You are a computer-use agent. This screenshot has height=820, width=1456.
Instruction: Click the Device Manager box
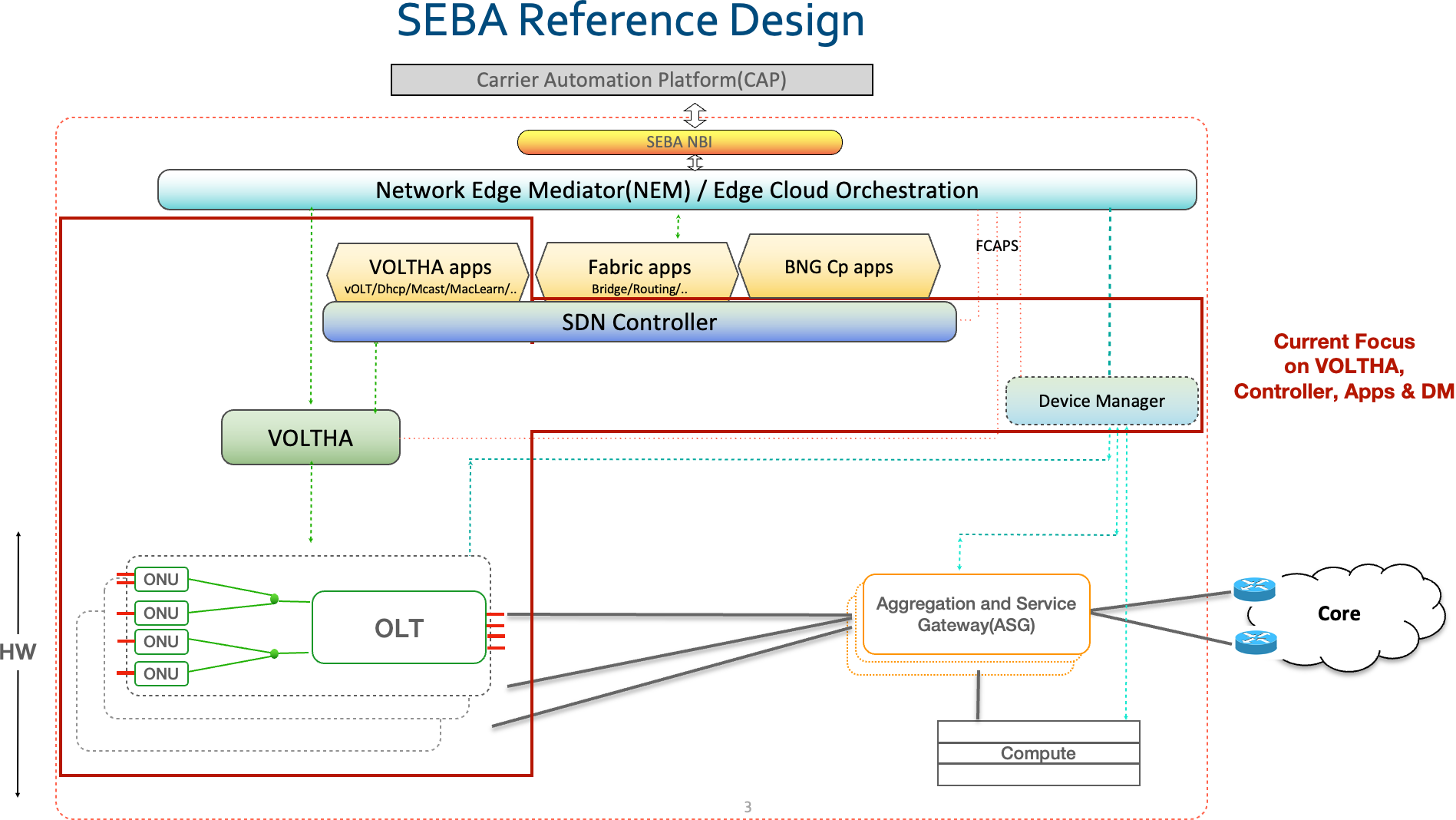(1101, 401)
